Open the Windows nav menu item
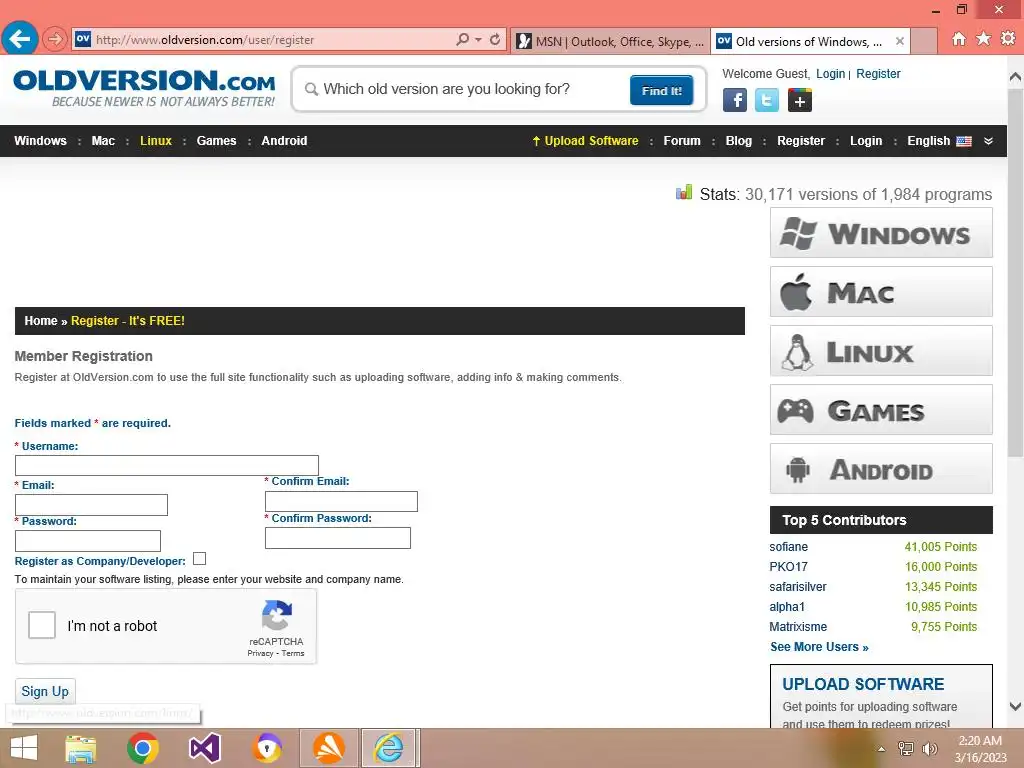The image size is (1024, 768). click(x=40, y=140)
